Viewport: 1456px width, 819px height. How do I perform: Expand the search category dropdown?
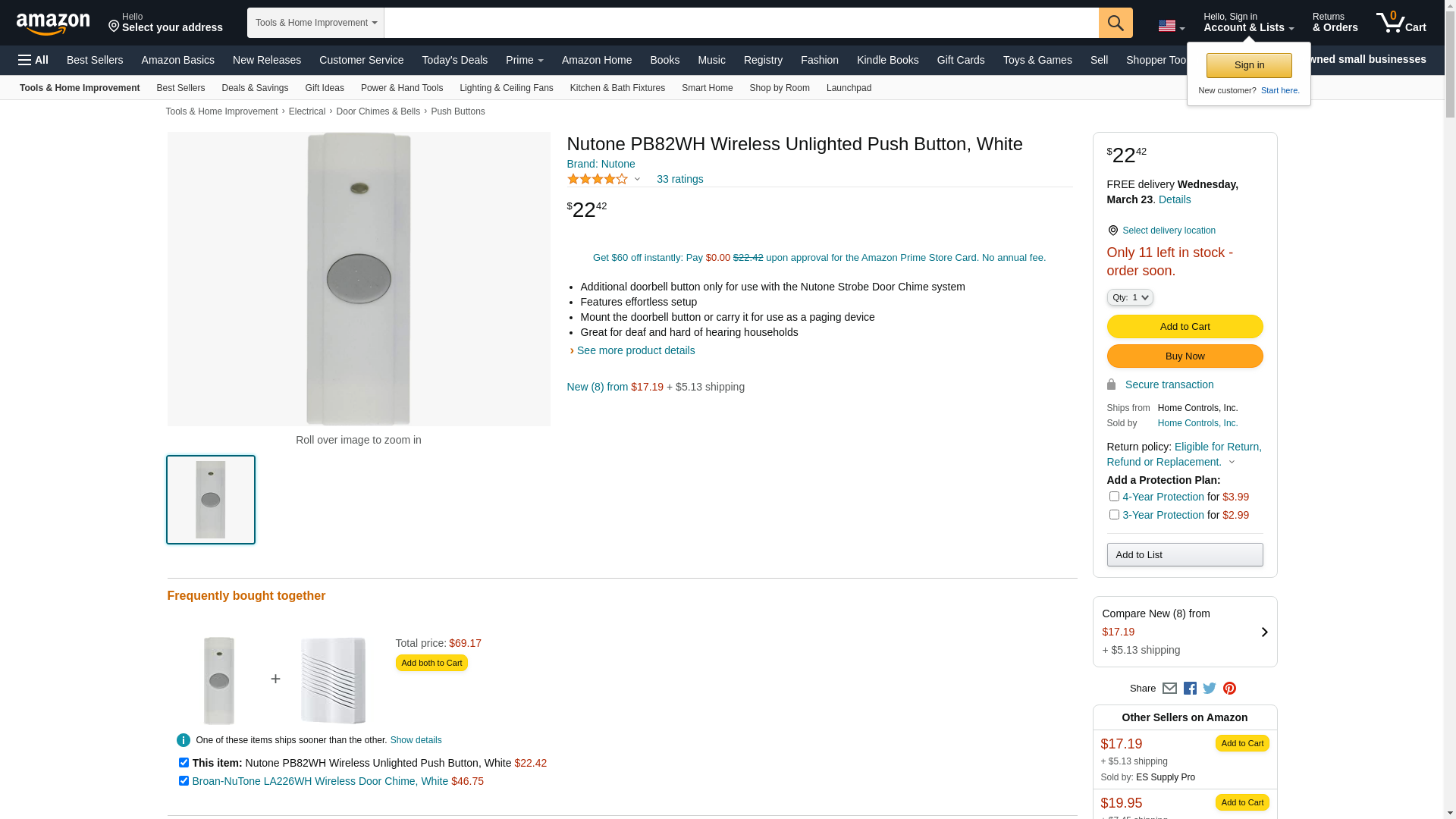click(315, 23)
